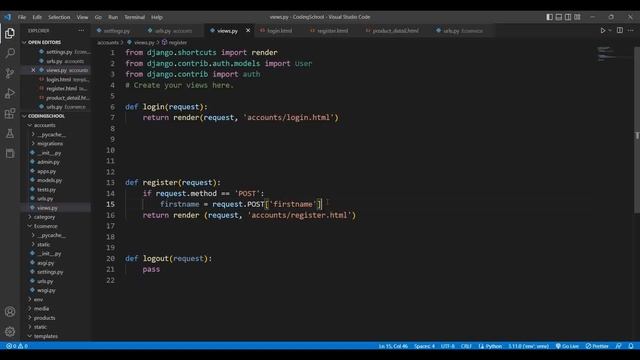Select the Python 3.11.0 interpreter entry
This screenshot has height=360, width=640.
(x=529, y=346)
